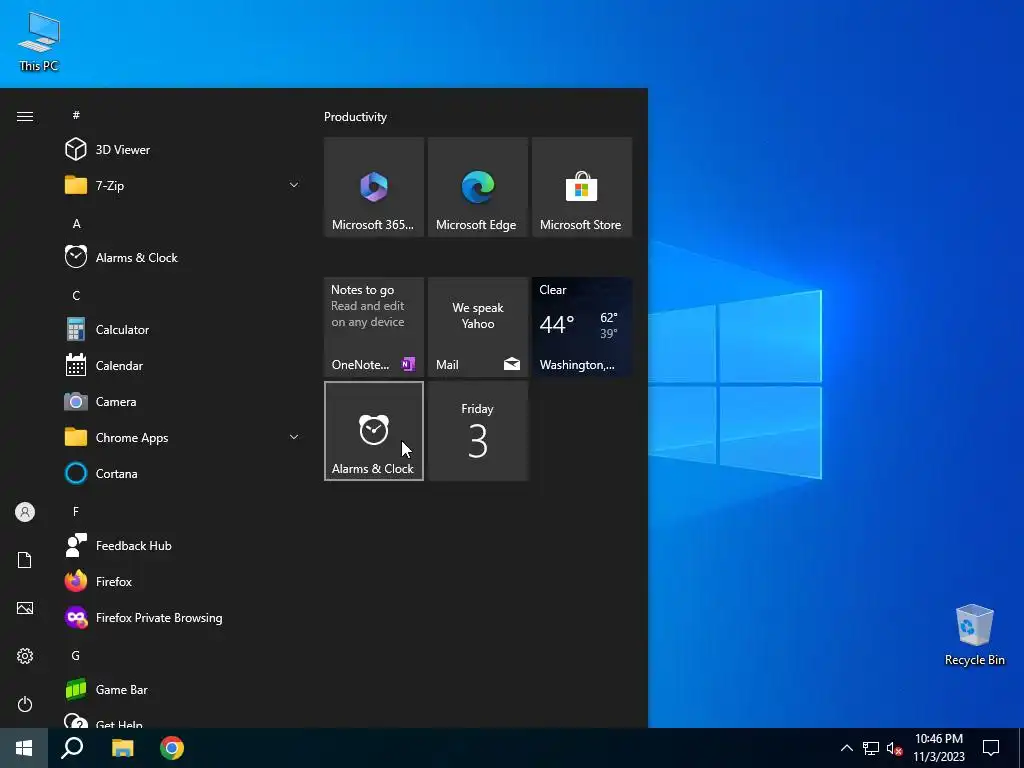Open the Microsoft Store tile
Image resolution: width=1024 pixels, height=768 pixels.
coord(582,187)
